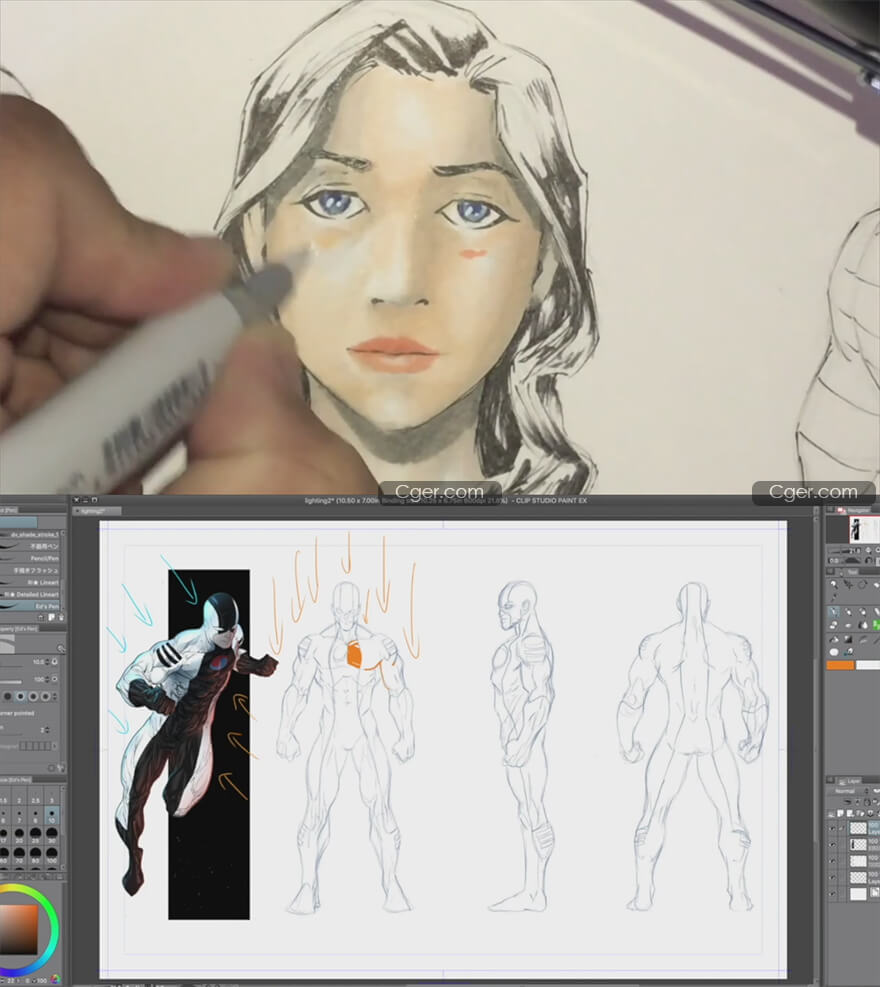Viewport: 880px width, 987px height.
Task: Select the Eraser tool icon
Action: click(x=835, y=626)
